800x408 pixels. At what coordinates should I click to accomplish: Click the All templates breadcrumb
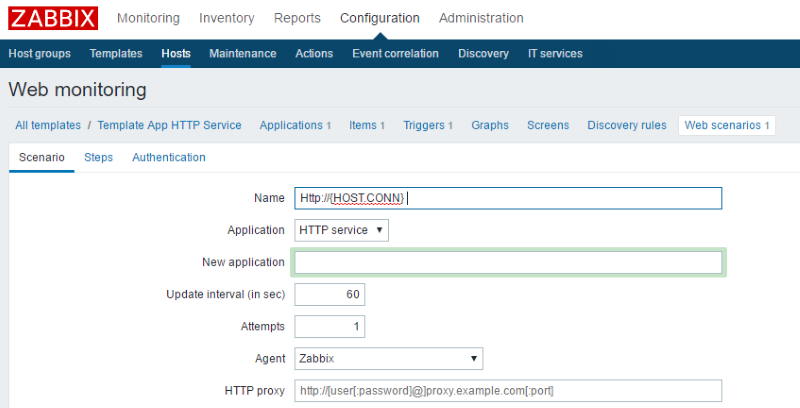coord(48,126)
